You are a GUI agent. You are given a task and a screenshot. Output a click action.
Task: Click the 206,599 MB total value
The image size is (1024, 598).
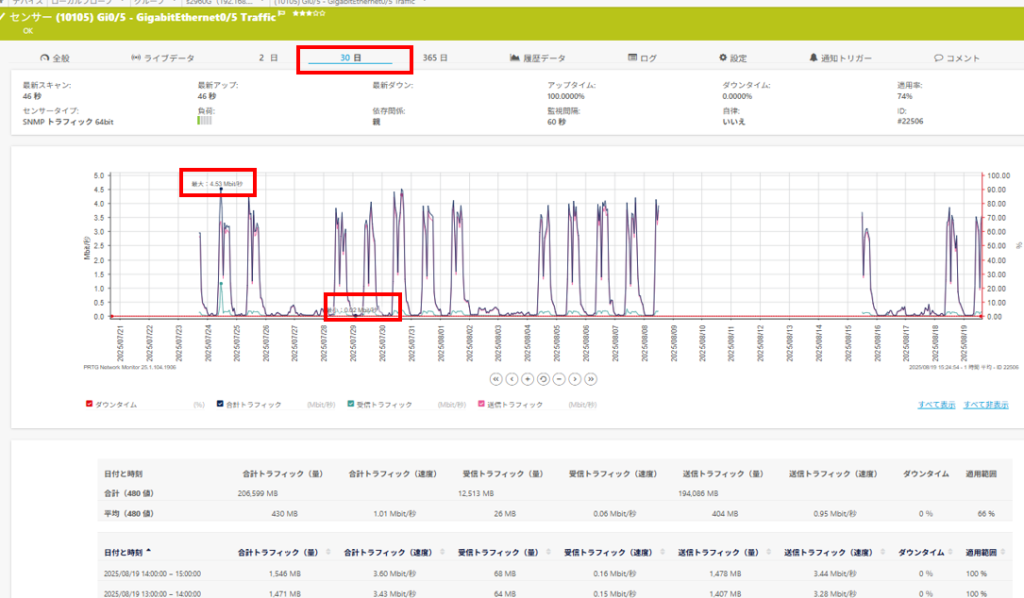tap(258, 494)
